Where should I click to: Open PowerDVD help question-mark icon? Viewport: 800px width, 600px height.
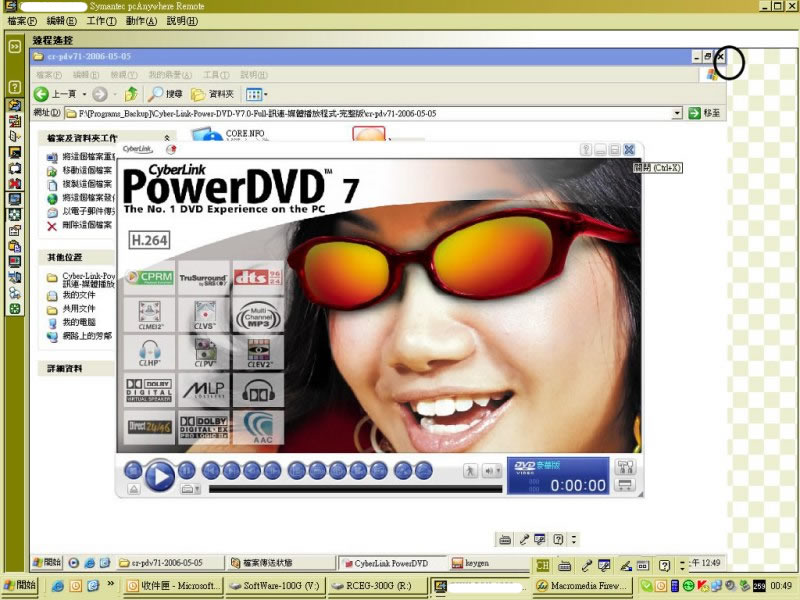coord(586,149)
